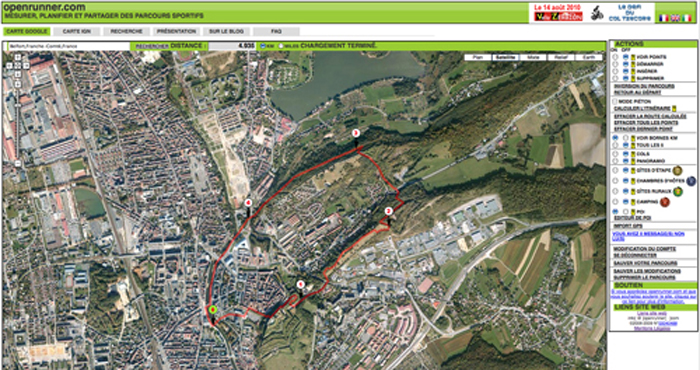
Task: Click the British flag language icon
Action: coord(675,18)
